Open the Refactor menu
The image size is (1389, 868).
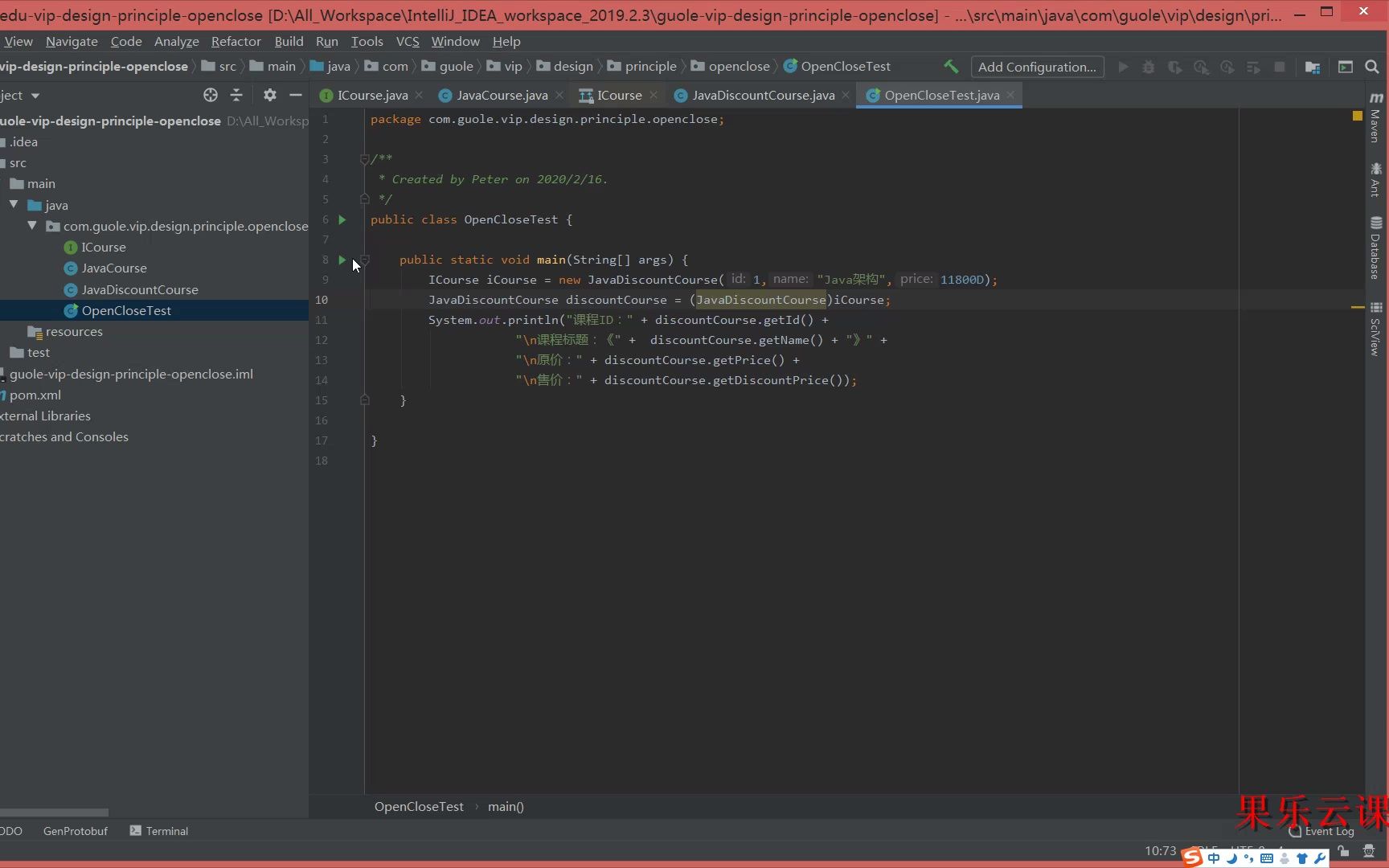[236, 41]
